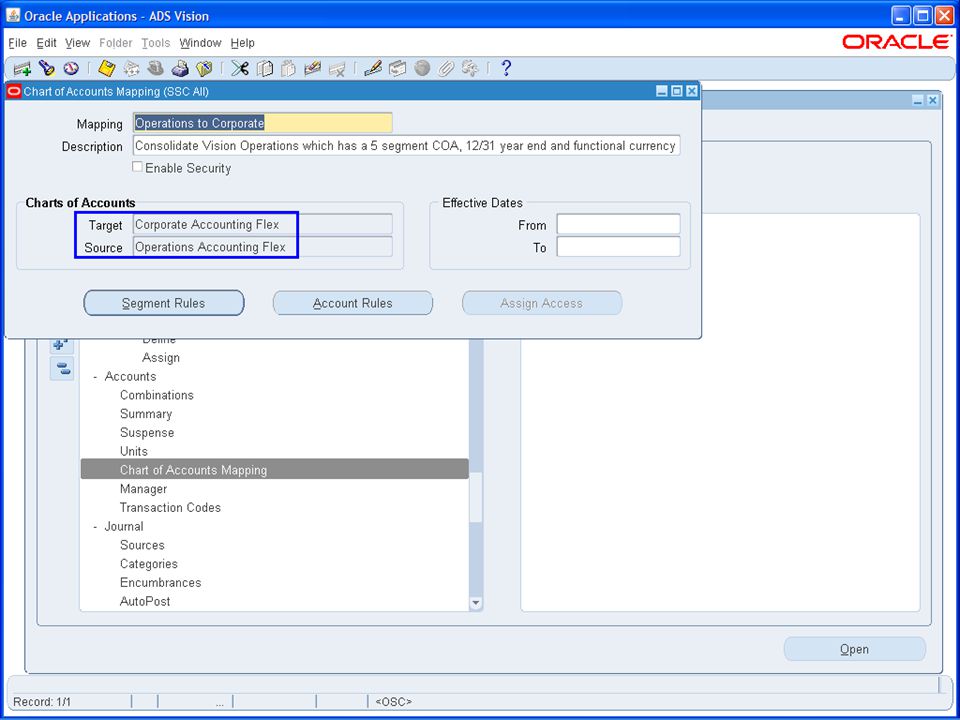This screenshot has width=960, height=720.
Task: Click the Mapping name field
Action: [263, 123]
